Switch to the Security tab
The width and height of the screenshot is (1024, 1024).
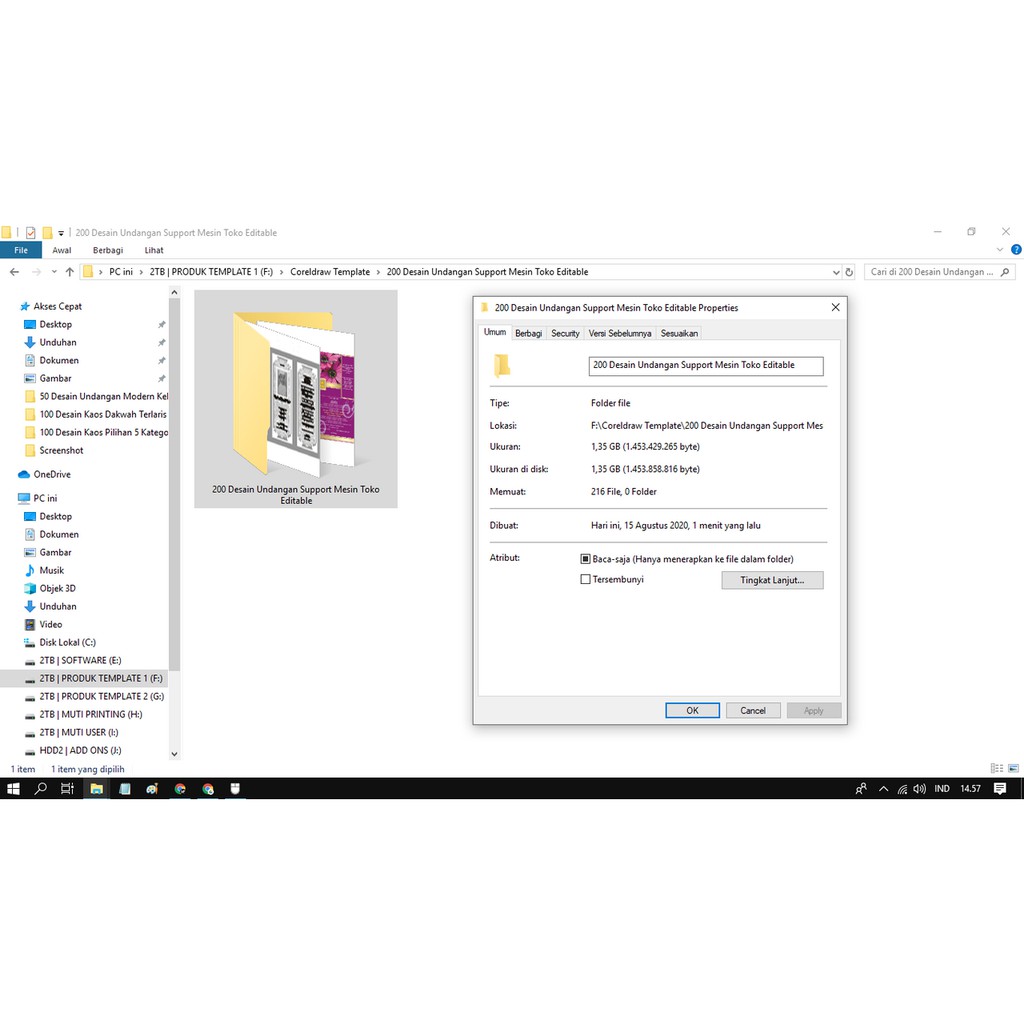tap(565, 333)
